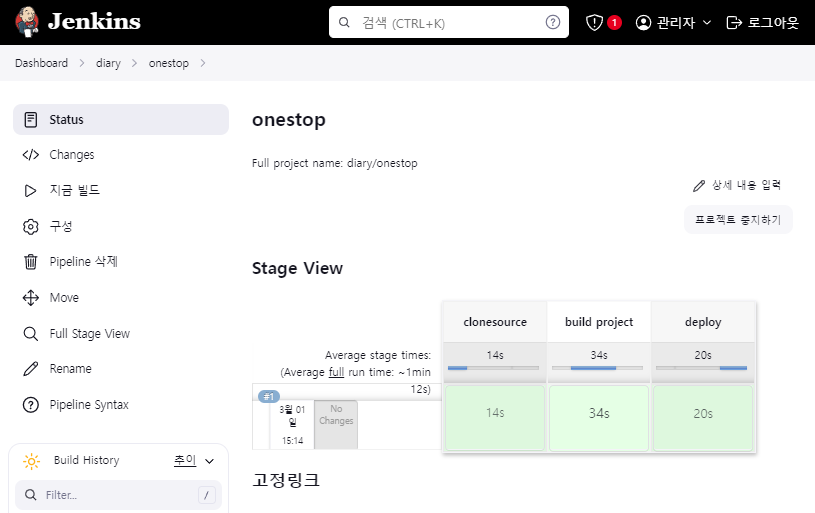The width and height of the screenshot is (815, 513).
Task: Select Pipeline 삭제 in the sidebar
Action: [x=121, y=261]
